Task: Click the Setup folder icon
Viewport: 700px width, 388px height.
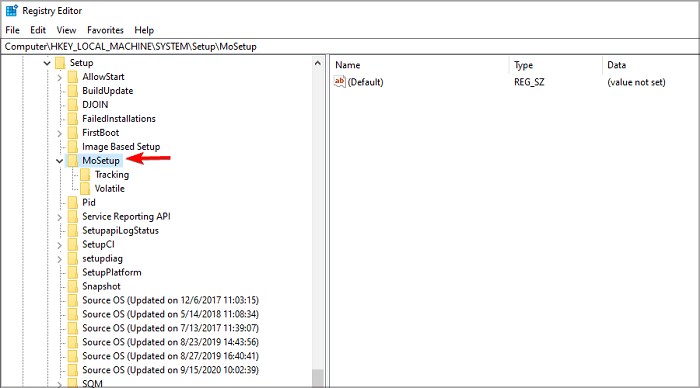Action: click(x=60, y=63)
